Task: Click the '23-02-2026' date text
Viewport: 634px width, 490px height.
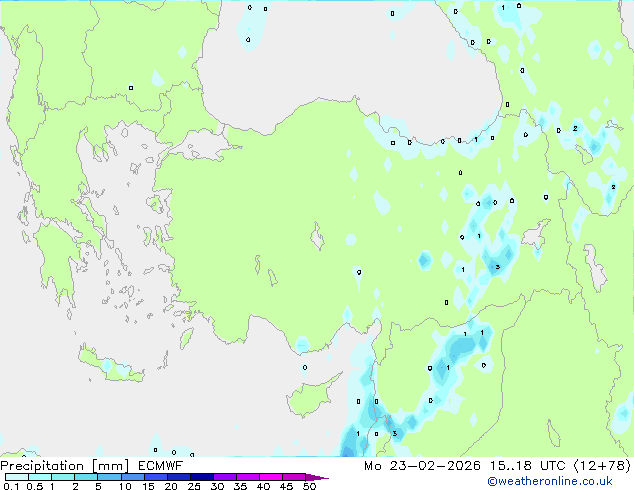Action: pyautogui.click(x=435, y=466)
